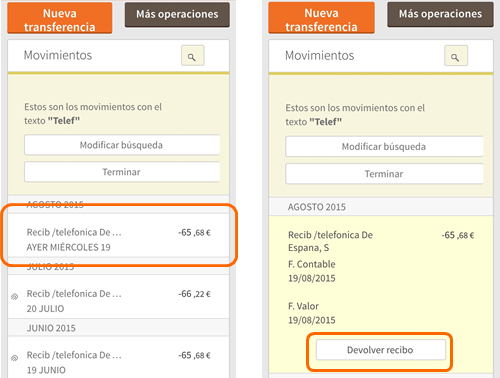Open Recib /telefonica movement dated AYER MIÉRCOLES 19
The height and width of the screenshot is (378, 500).
pos(118,235)
